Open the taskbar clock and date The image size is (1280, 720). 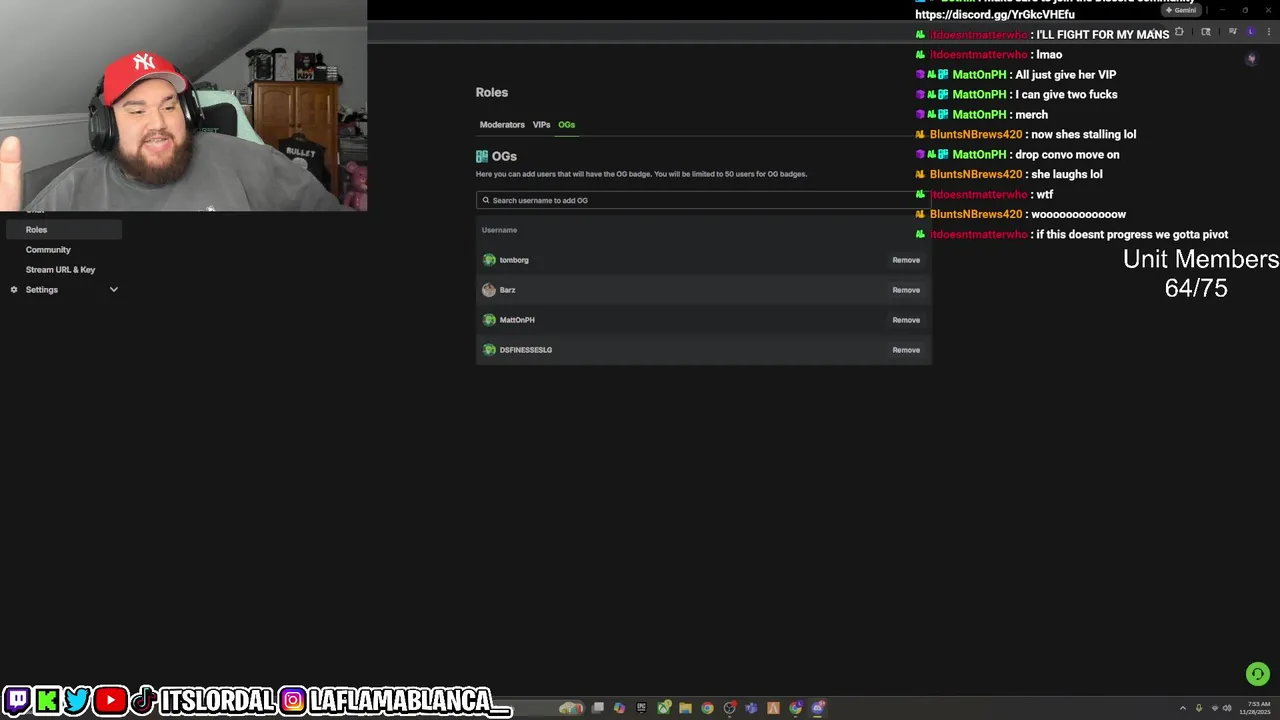click(x=1255, y=708)
